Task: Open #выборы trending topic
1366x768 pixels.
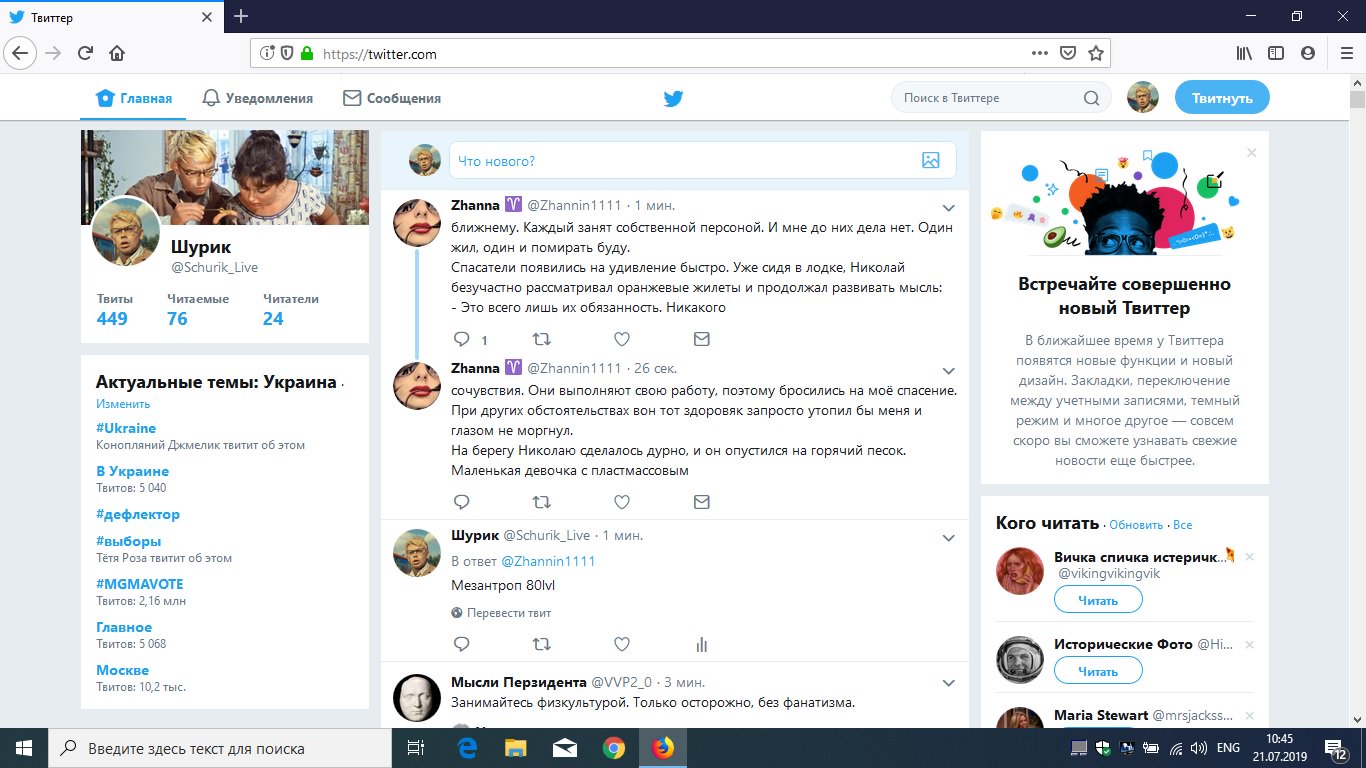Action: (x=129, y=541)
